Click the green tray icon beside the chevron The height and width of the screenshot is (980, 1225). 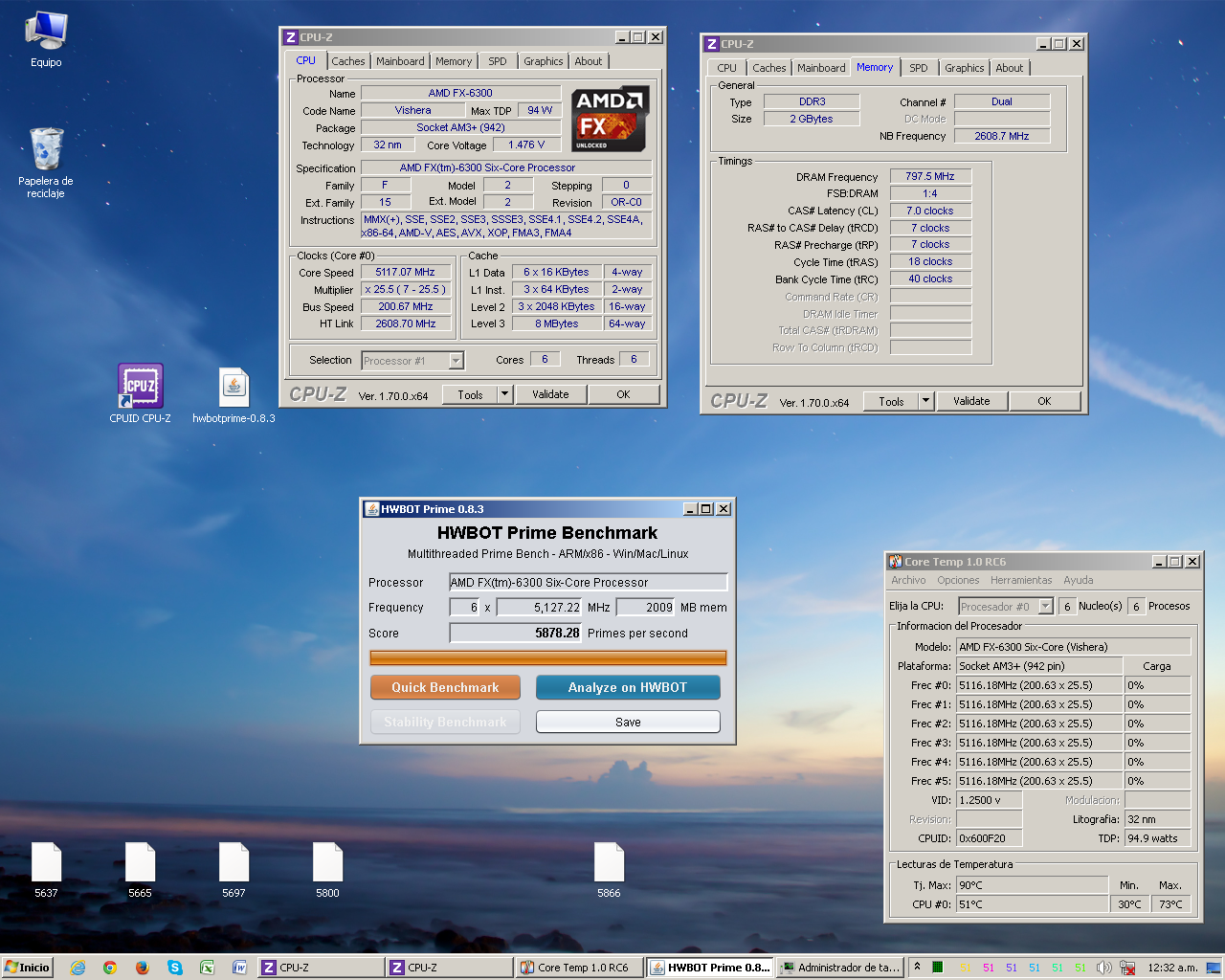938,968
